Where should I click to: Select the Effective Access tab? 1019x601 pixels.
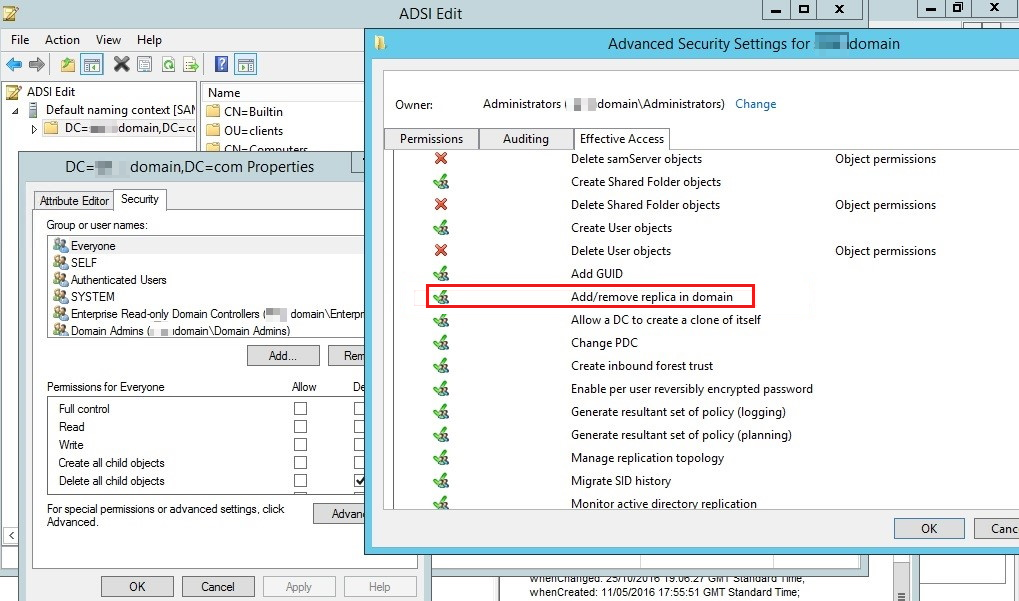pyautogui.click(x=621, y=138)
